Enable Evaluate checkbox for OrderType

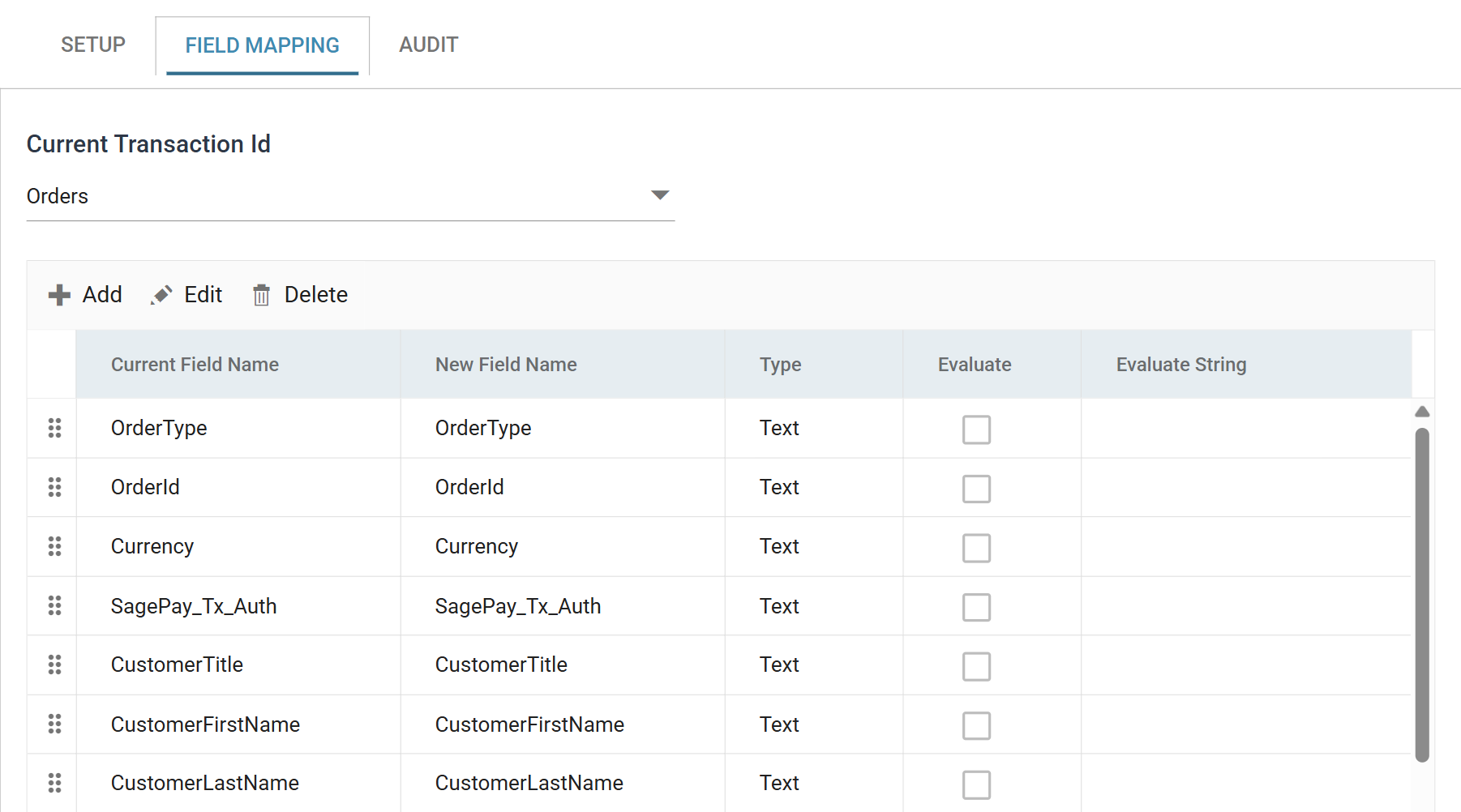point(976,430)
